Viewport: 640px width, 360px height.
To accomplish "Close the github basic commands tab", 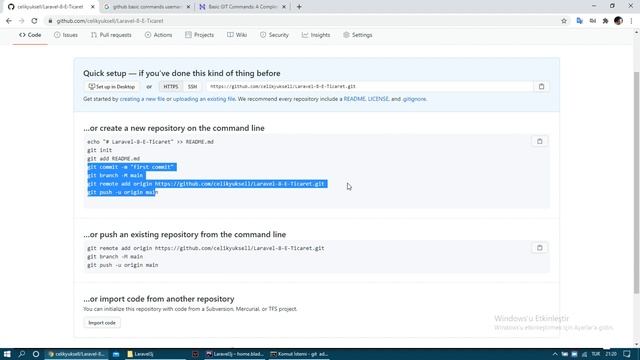I will point(188,7).
